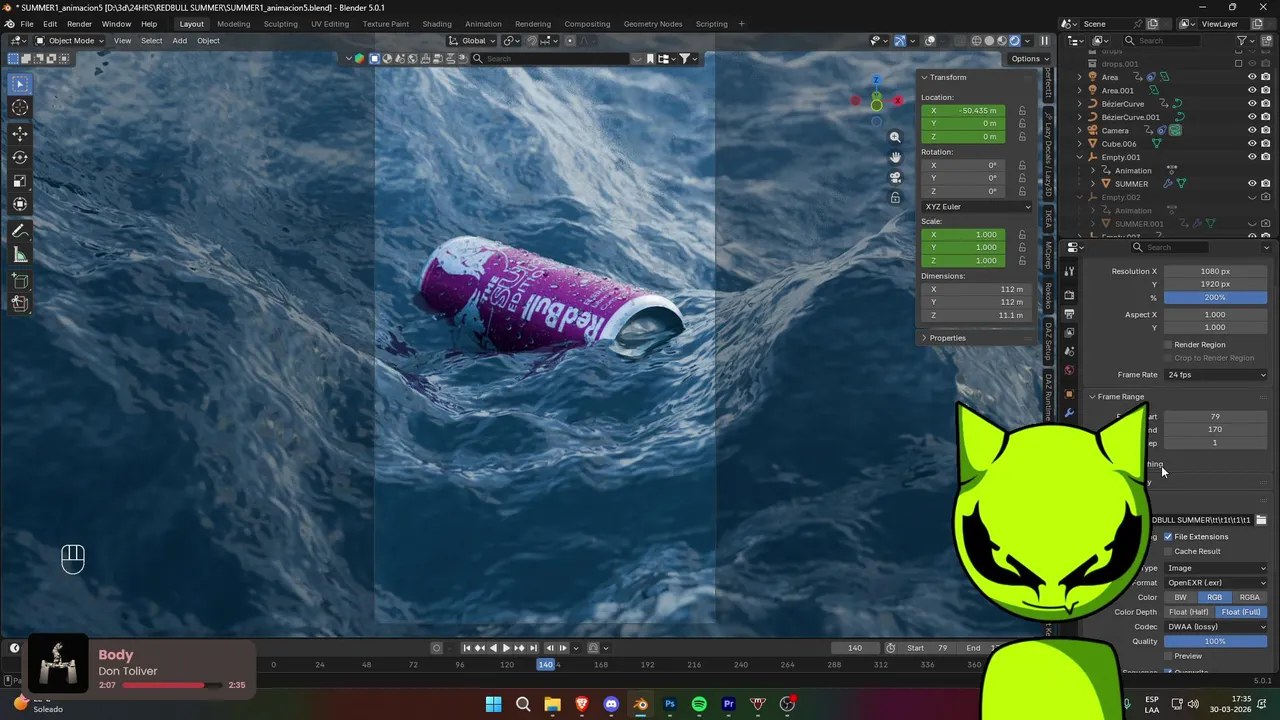Open the DWAA (lossy) codec dropdown
This screenshot has width=1280, height=720.
point(1216,627)
